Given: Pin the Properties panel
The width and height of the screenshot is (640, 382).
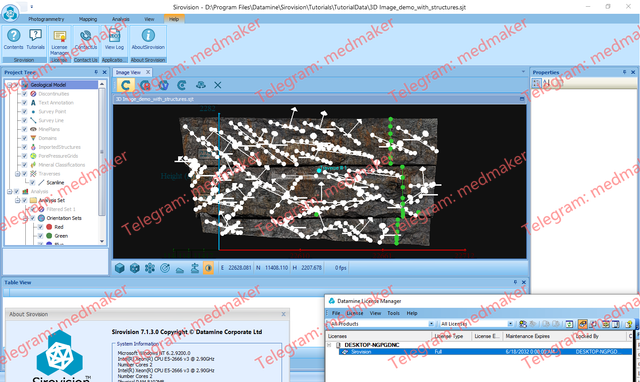Looking at the screenshot, I should coord(624,72).
